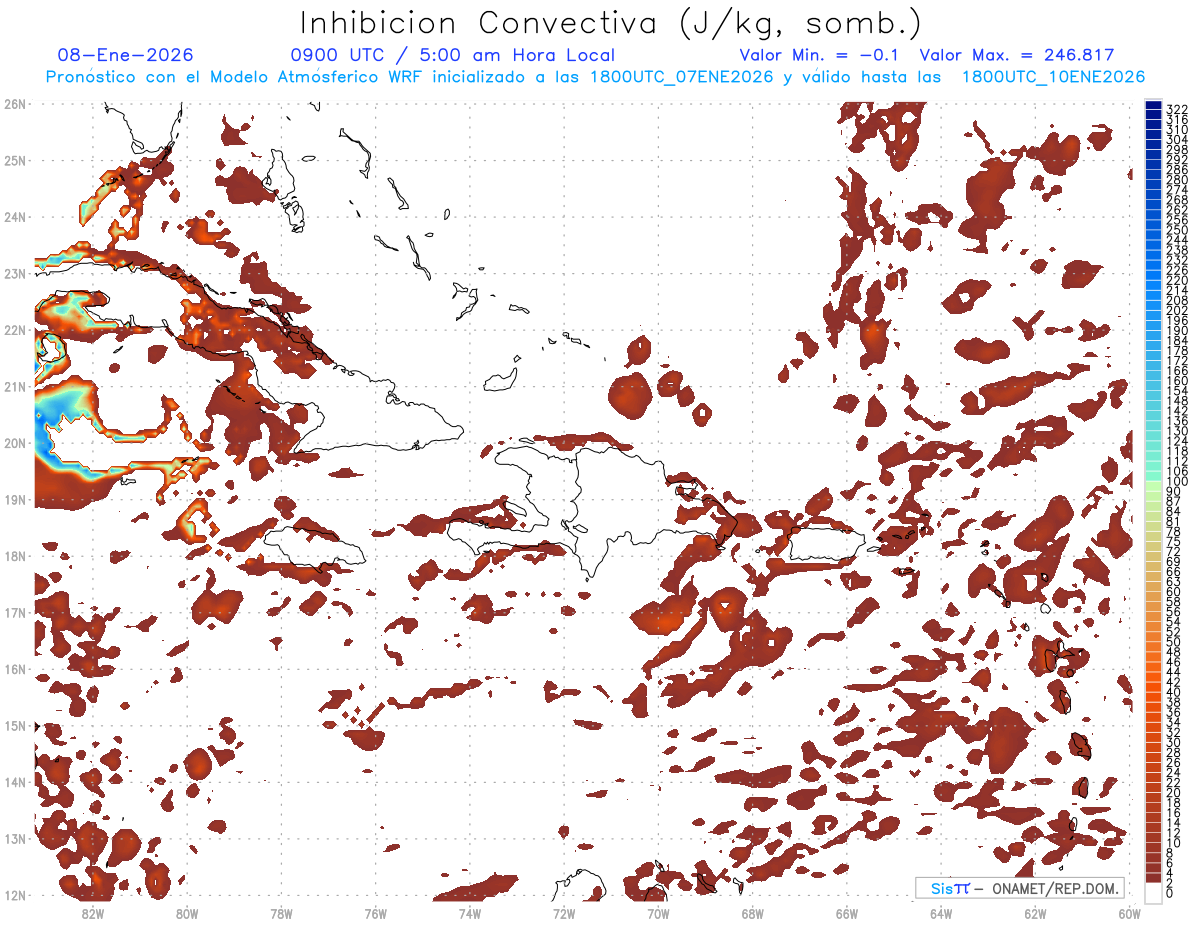Click the title "Inhibicion Convectiva (J/kg, somb.)"
The height and width of the screenshot is (927, 1200).
[611, 23]
